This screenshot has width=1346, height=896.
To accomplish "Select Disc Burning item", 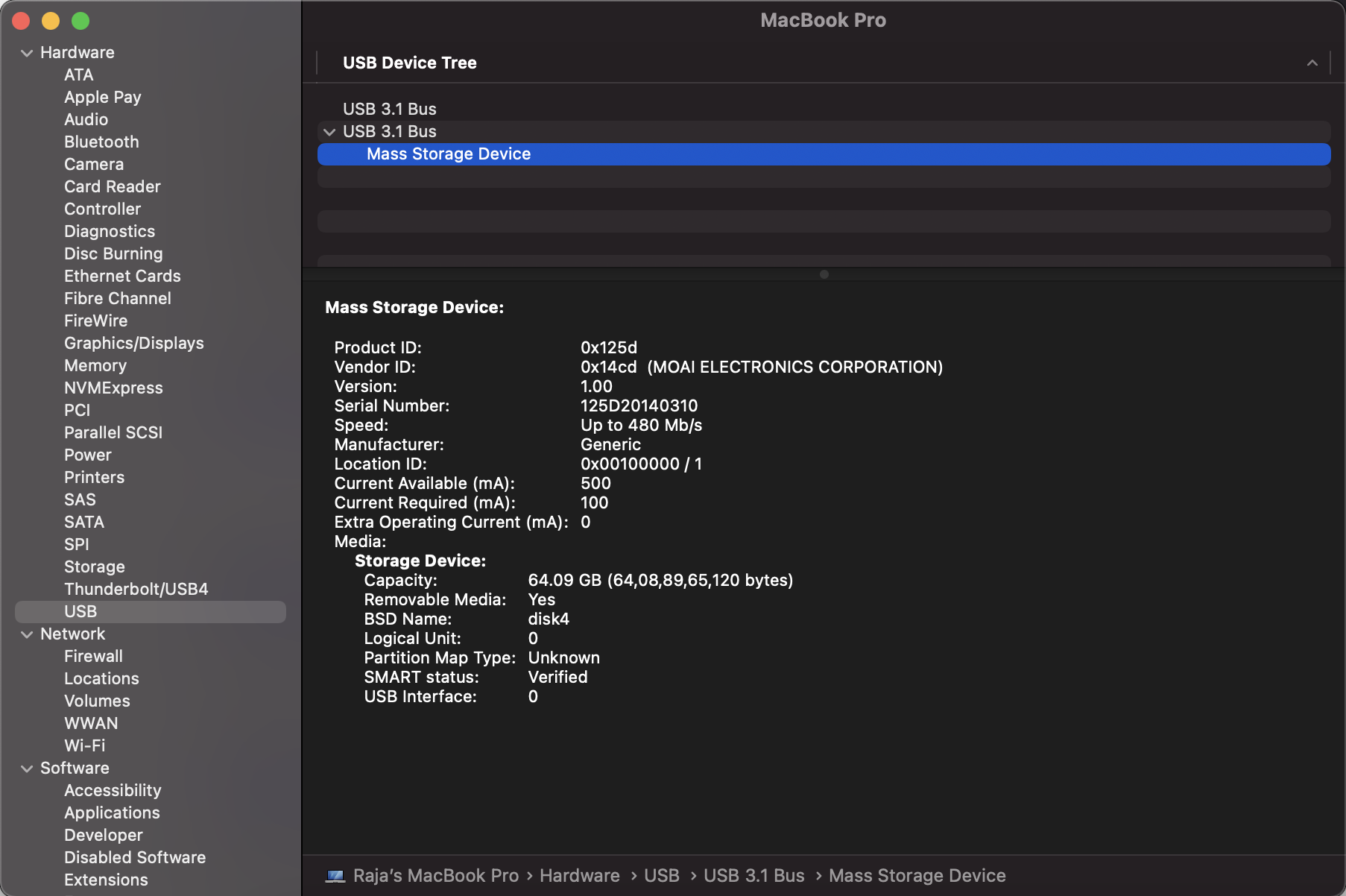I will tap(113, 253).
